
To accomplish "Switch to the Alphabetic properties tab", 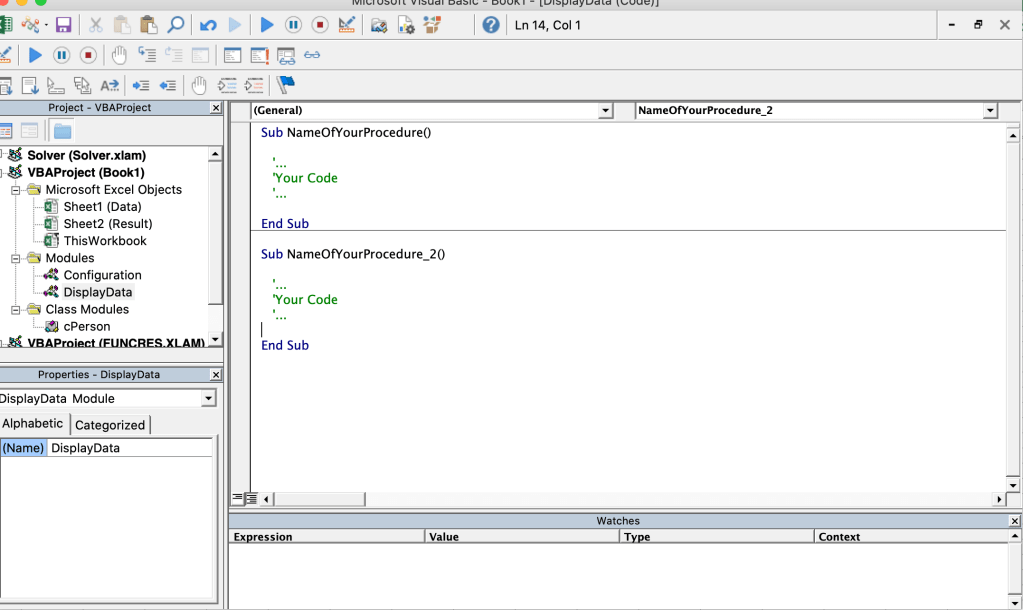I will (33, 424).
